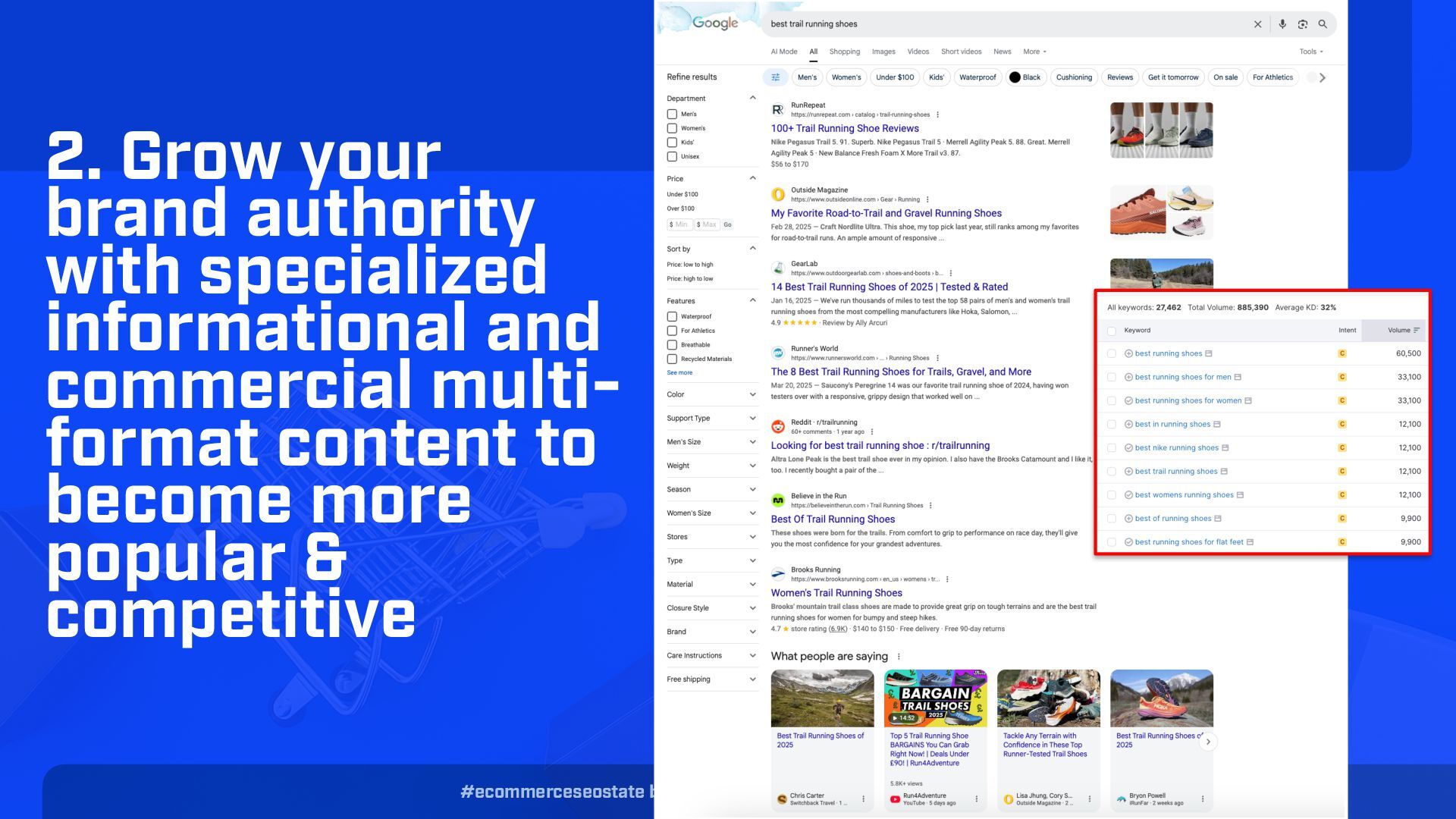The image size is (1456, 819).
Task: Open the three-dot menu for the RunRepeat result
Action: pos(938,115)
